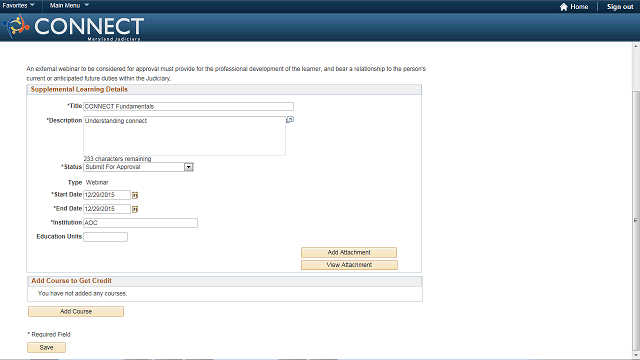Click the Add Attachment button
The image size is (640, 360).
349,252
